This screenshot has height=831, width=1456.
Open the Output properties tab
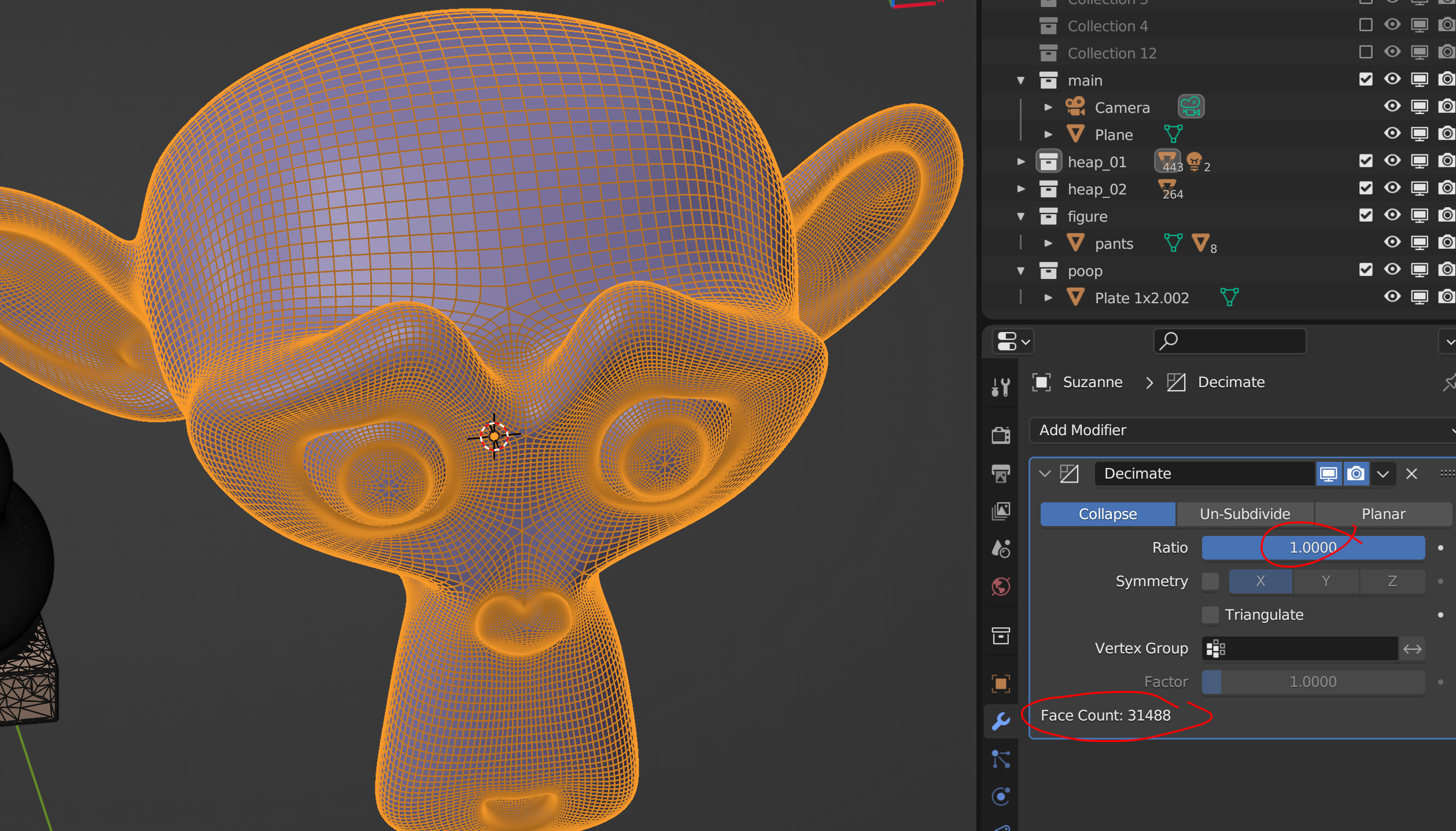1001,473
